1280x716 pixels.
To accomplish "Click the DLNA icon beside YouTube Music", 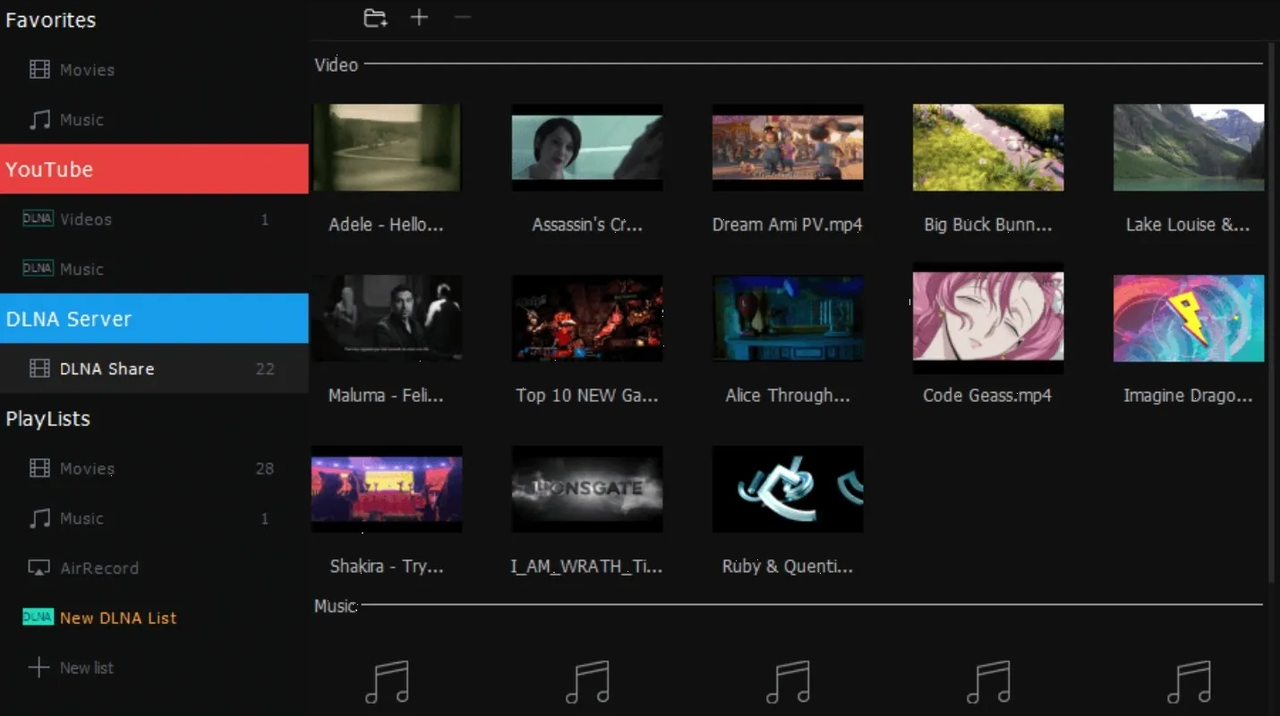I will pos(38,268).
